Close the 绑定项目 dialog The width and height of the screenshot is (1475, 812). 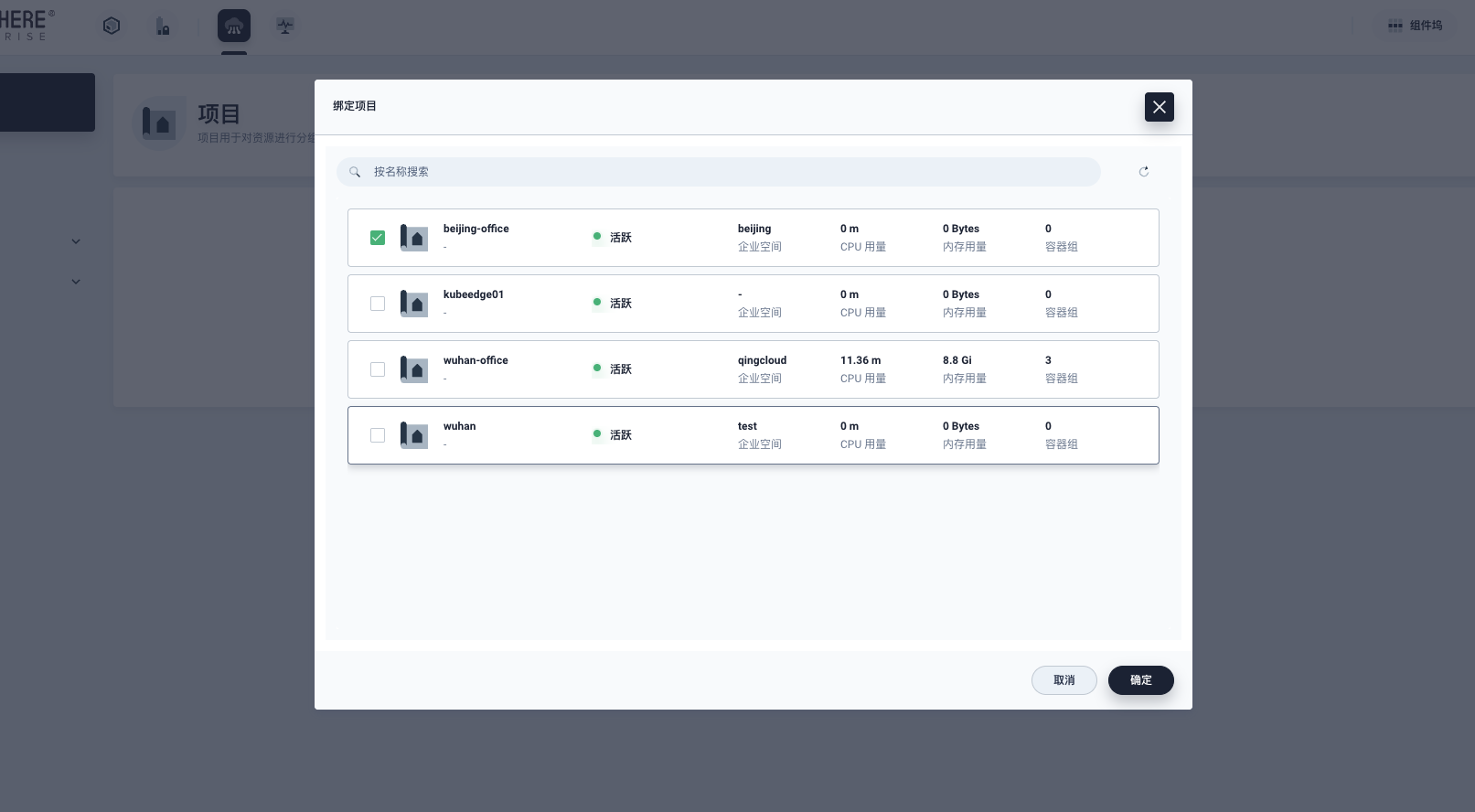tap(1159, 107)
